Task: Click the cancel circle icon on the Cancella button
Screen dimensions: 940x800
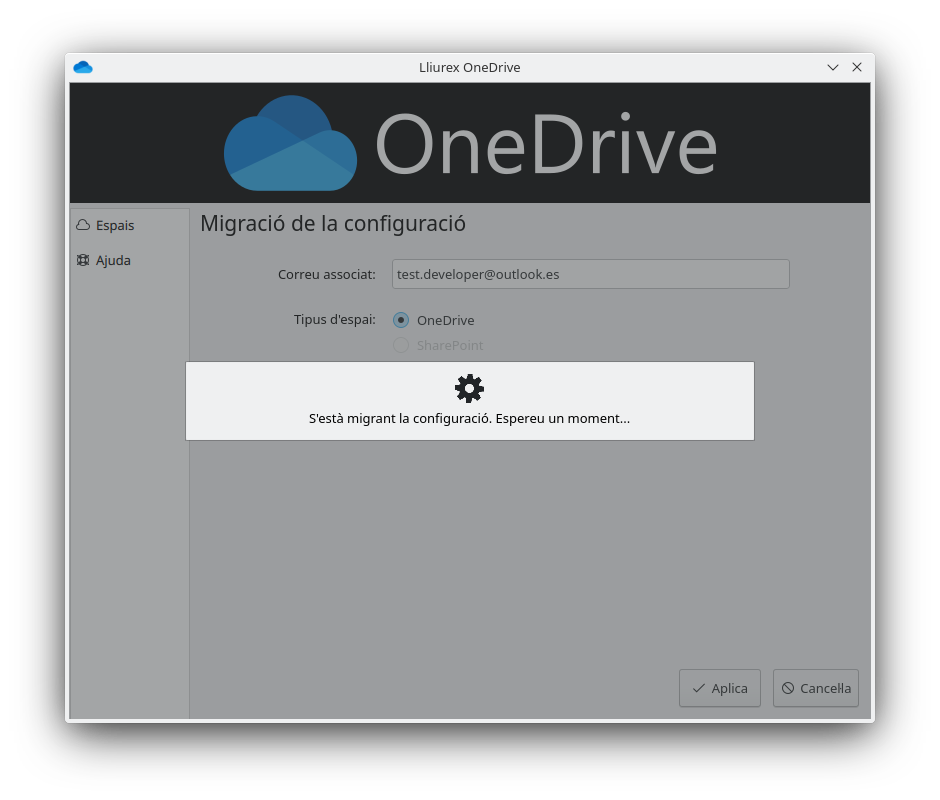Action: click(788, 688)
